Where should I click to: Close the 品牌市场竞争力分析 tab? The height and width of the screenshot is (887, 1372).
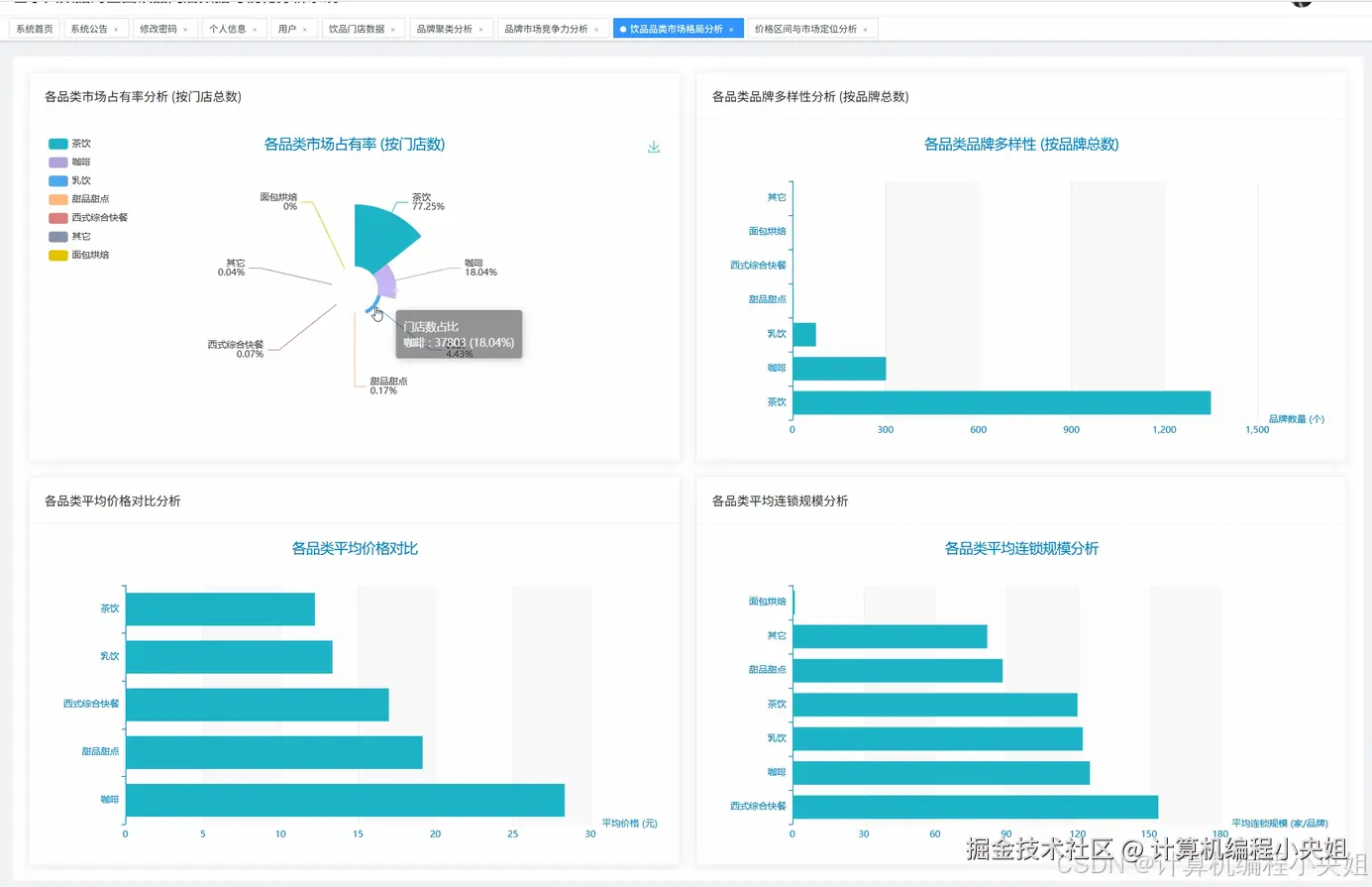596,30
